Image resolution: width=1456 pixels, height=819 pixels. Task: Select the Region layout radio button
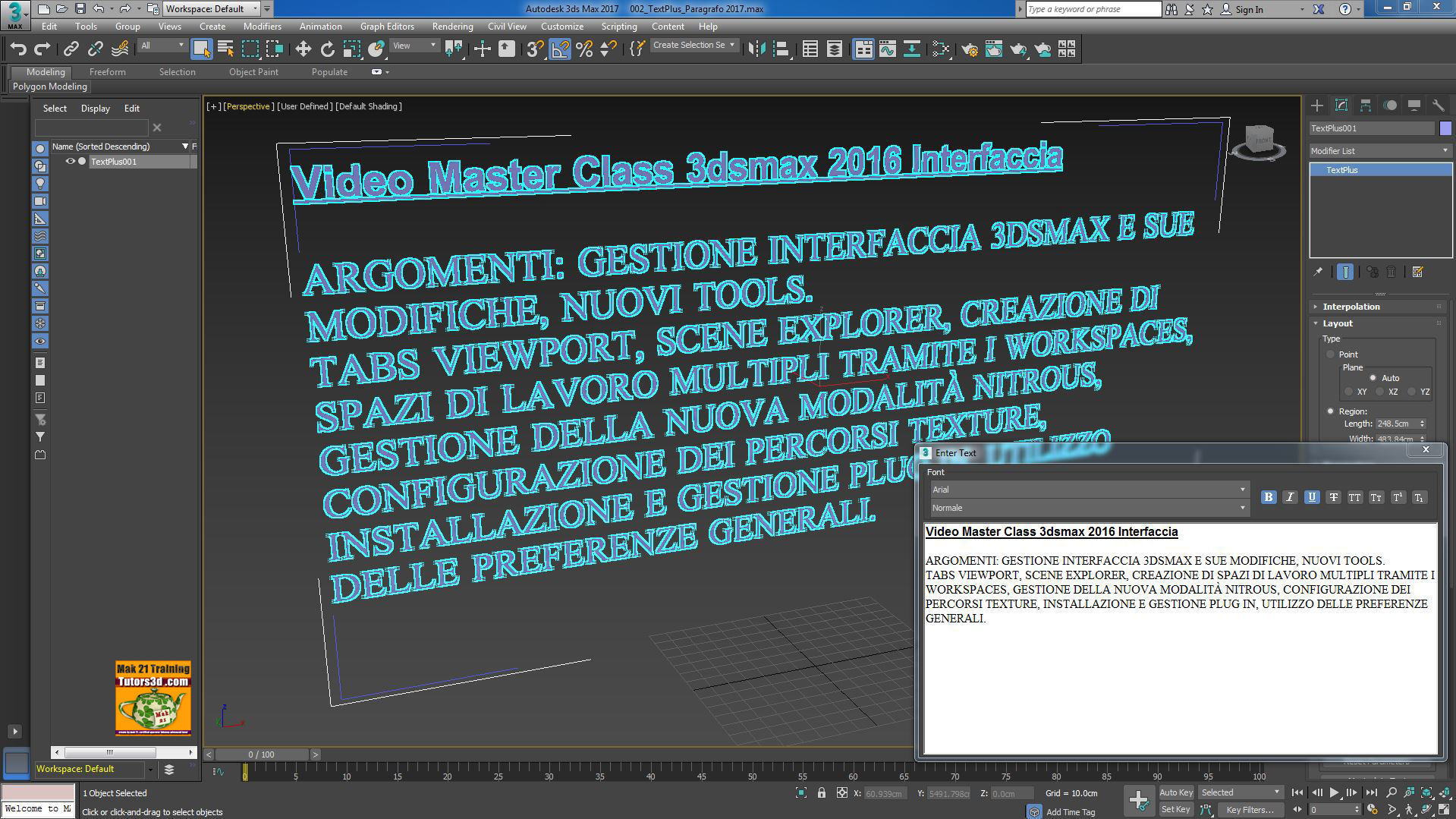click(x=1330, y=411)
